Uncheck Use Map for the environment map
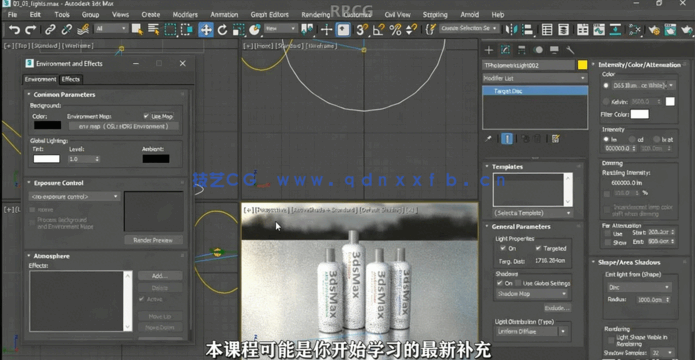 (x=146, y=116)
